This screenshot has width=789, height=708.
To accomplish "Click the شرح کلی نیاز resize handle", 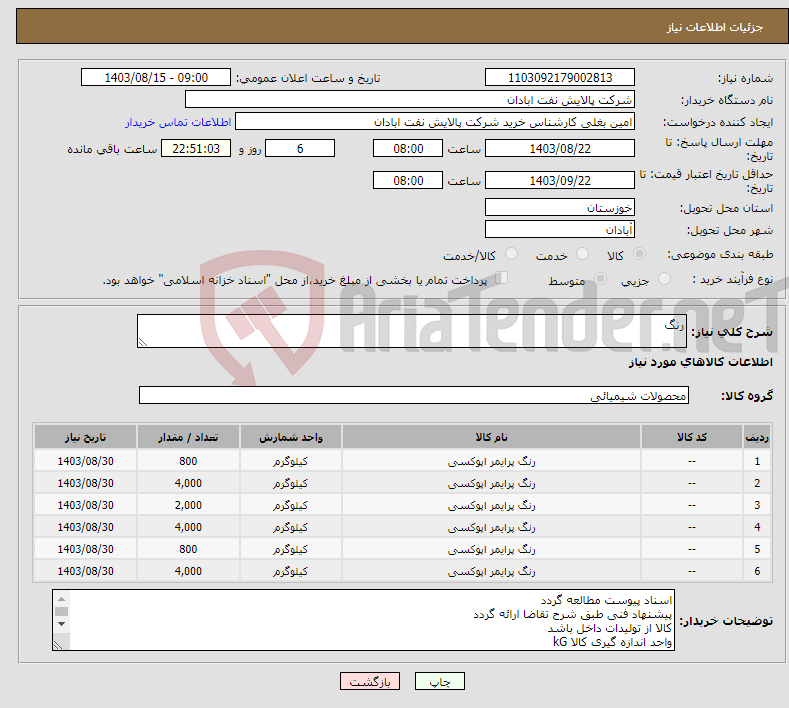I will point(143,342).
